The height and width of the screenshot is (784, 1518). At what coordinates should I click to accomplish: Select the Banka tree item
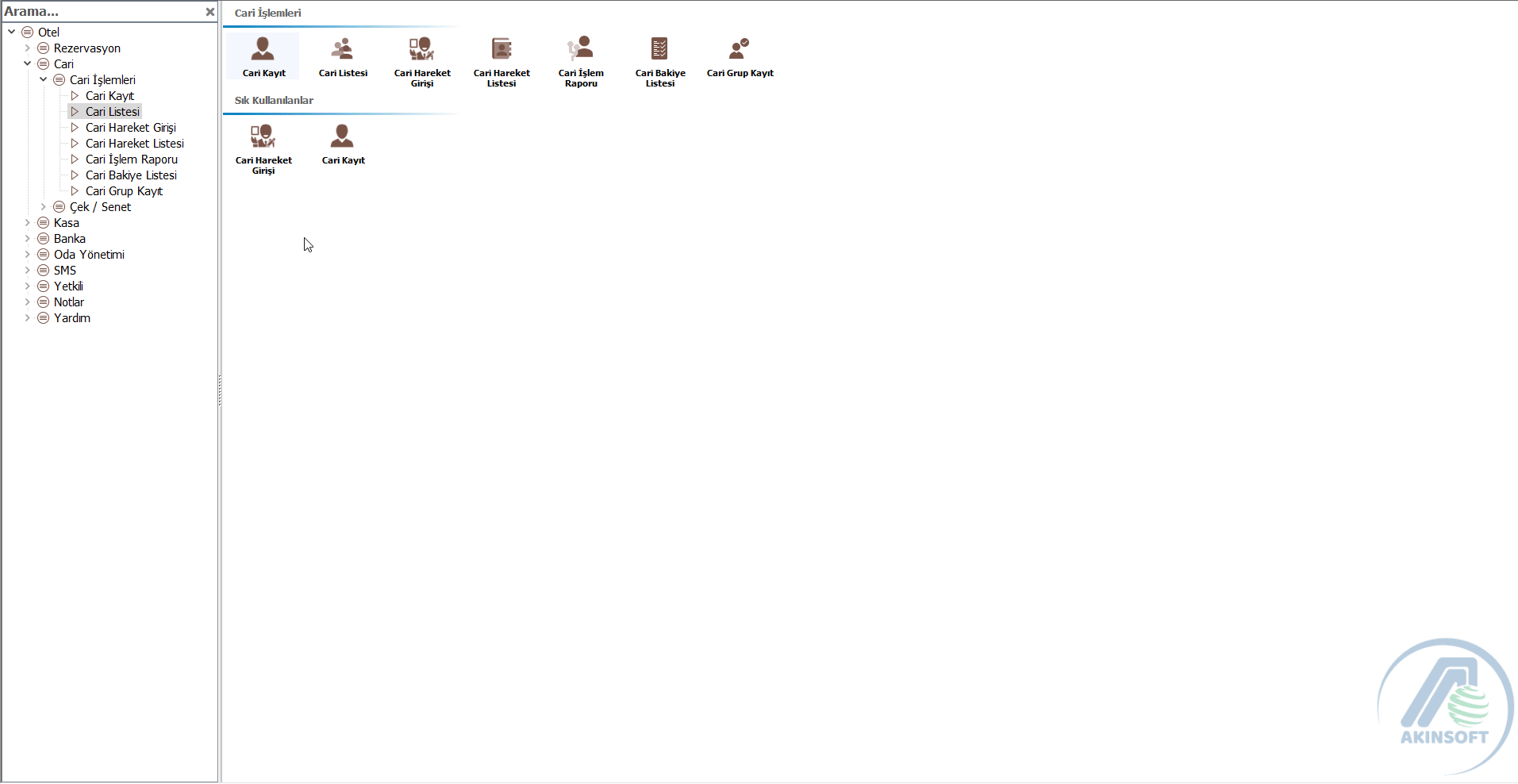(x=70, y=239)
